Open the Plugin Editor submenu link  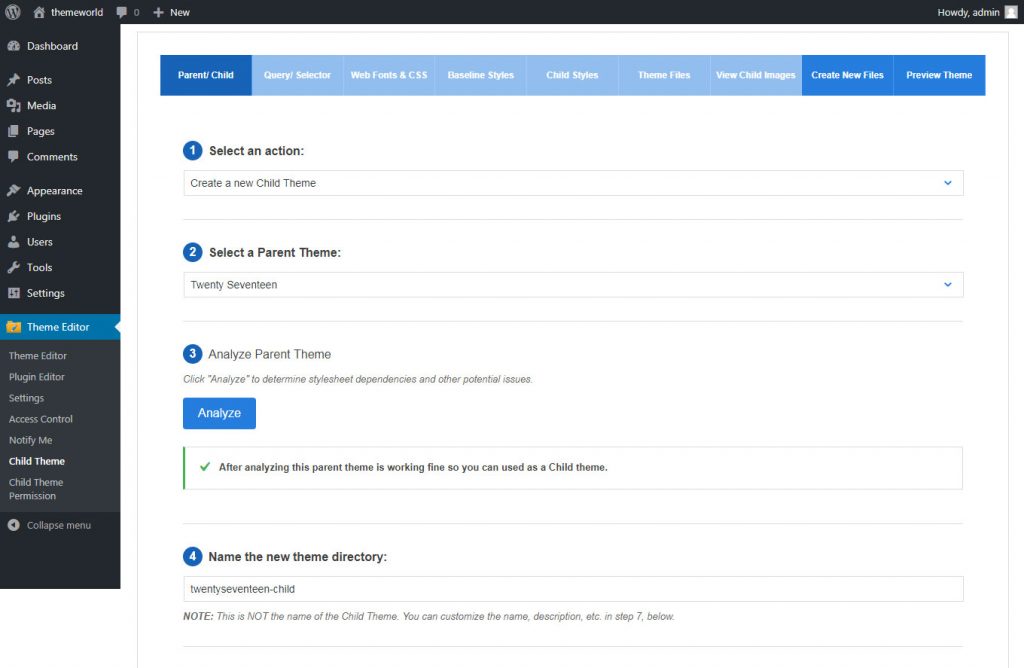(37, 377)
